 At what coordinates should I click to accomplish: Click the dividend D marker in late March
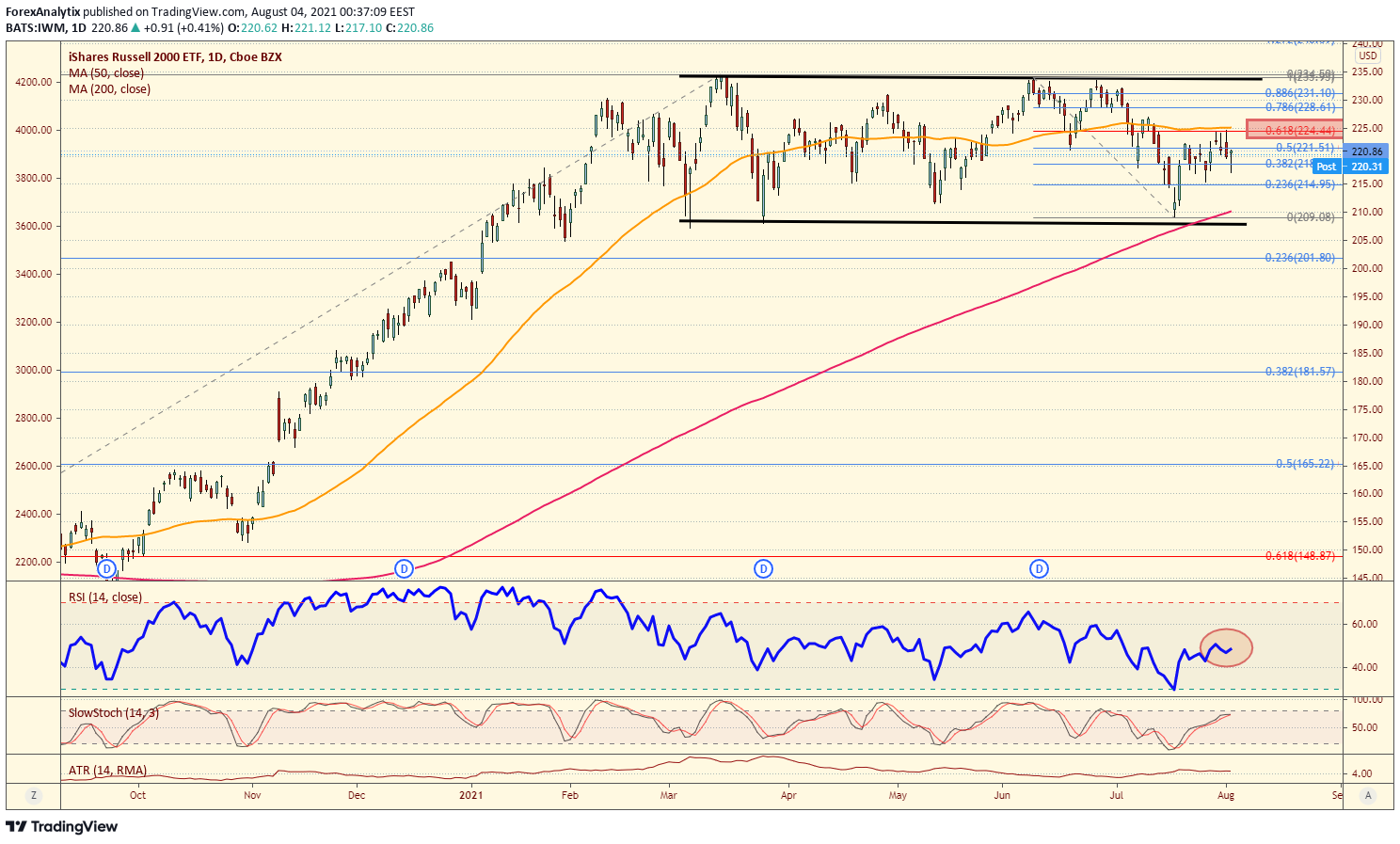coord(763,568)
